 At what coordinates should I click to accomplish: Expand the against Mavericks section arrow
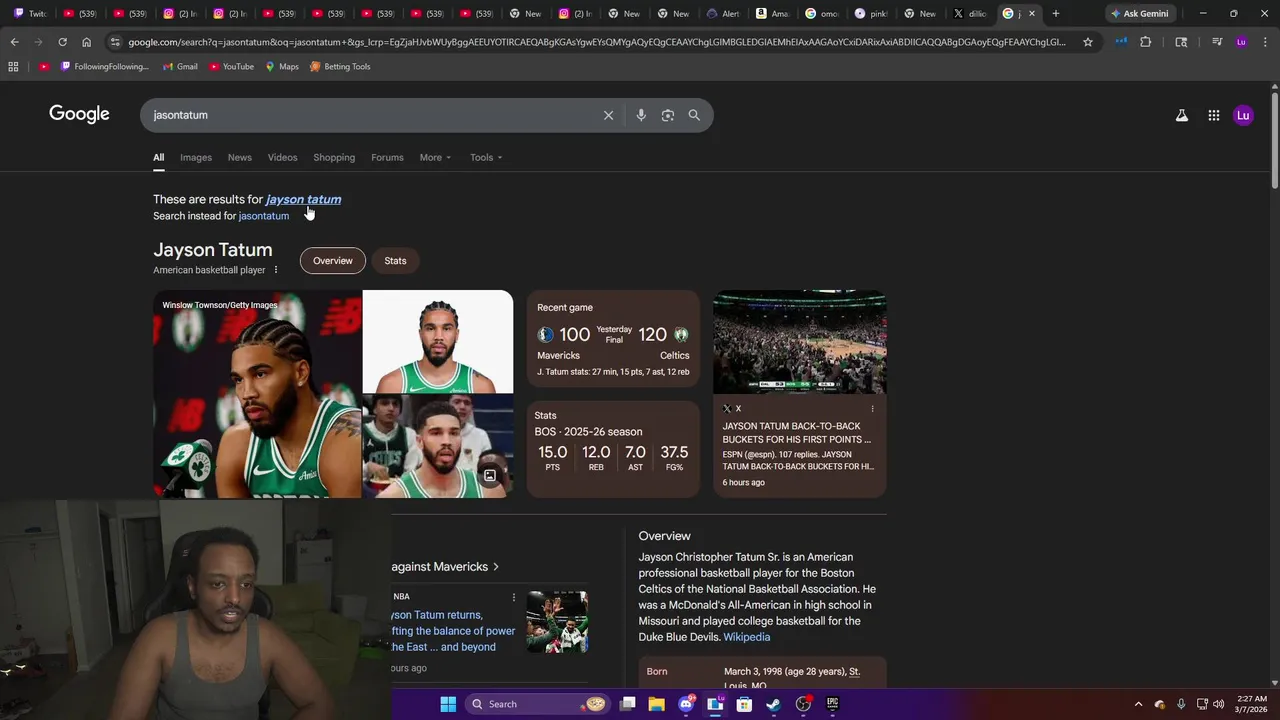[x=496, y=567]
